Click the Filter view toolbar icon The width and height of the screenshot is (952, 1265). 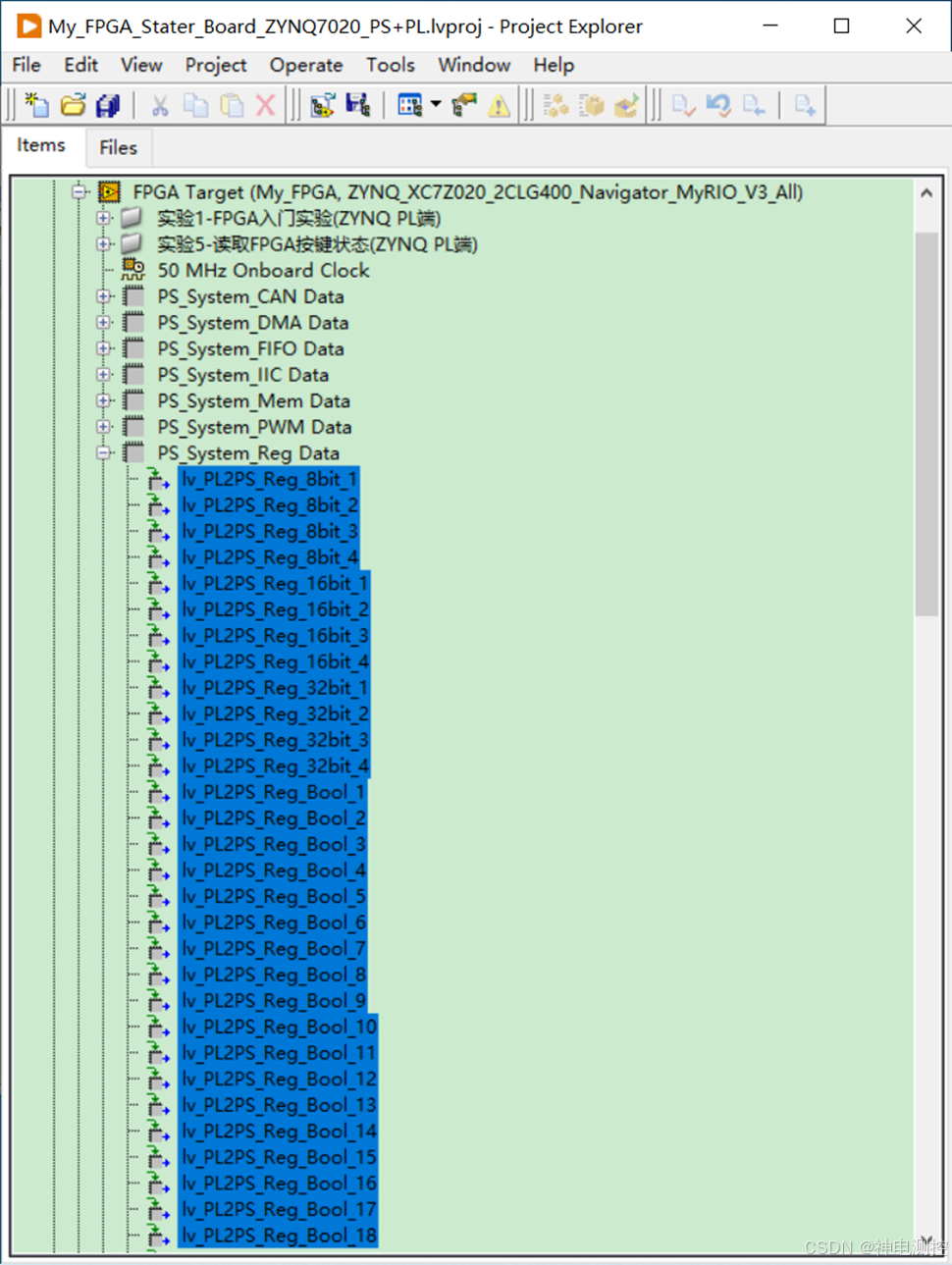(410, 105)
